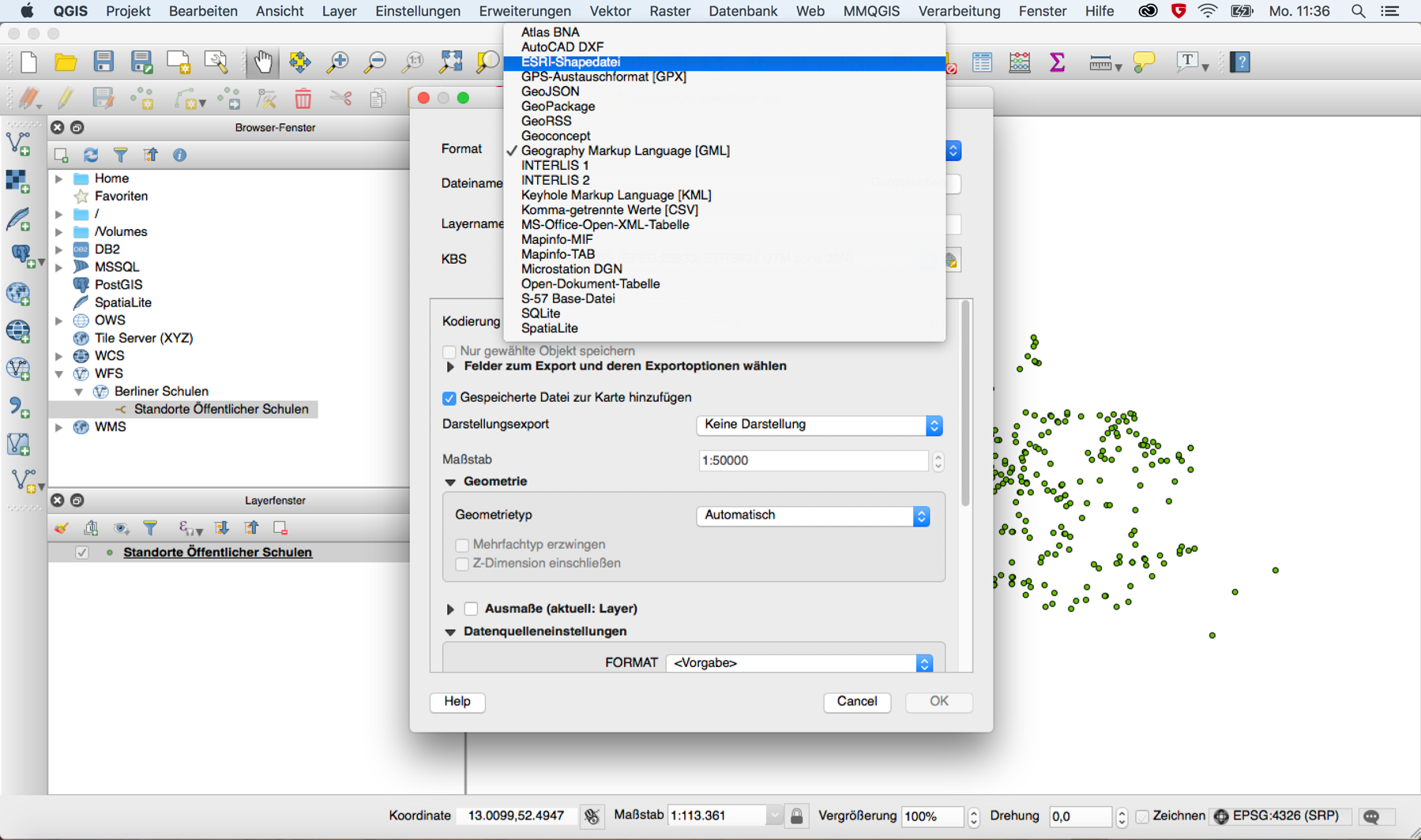Viewport: 1421px width, 840px height.
Task: Click Zoom Full extent icon
Action: point(451,62)
